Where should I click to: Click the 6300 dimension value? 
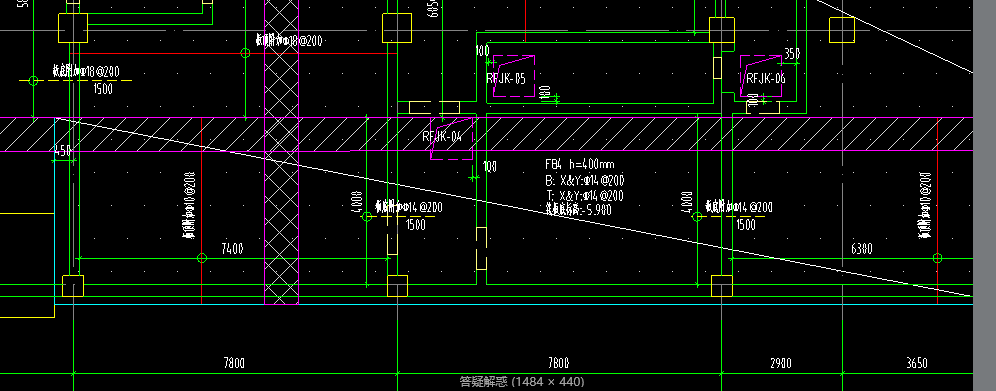pyautogui.click(x=861, y=249)
